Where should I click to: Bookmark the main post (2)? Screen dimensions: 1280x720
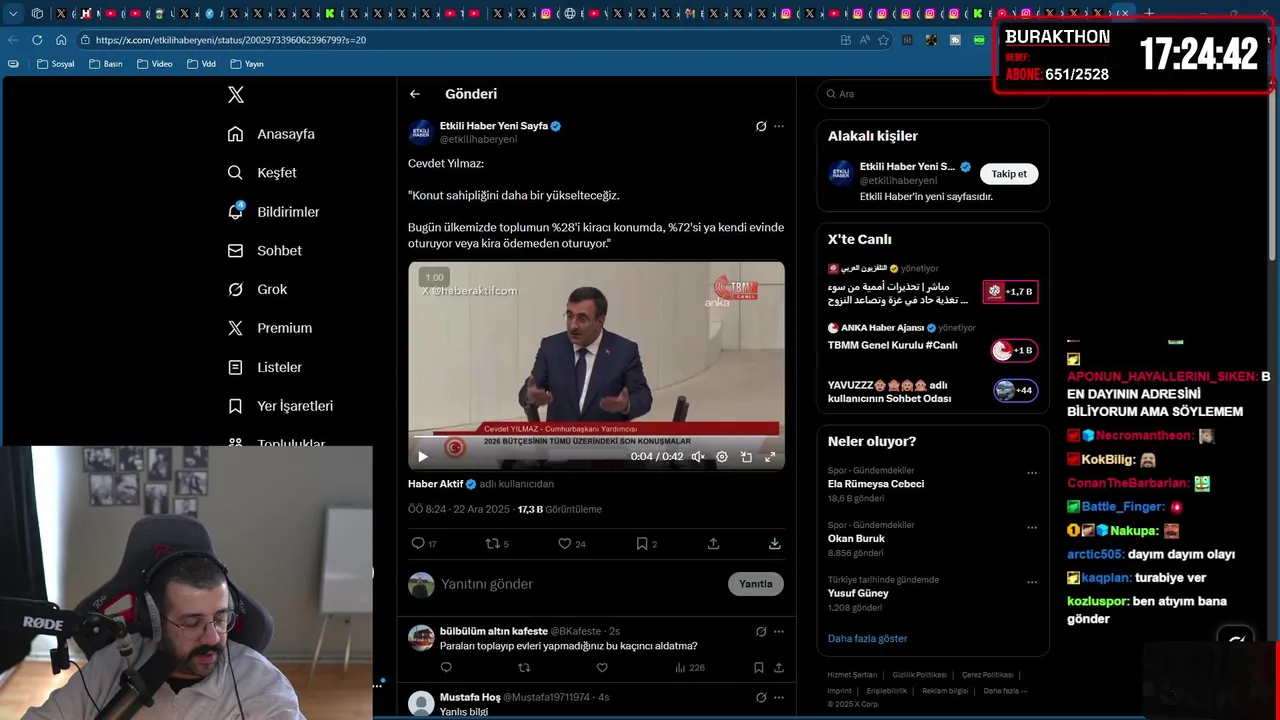tap(647, 544)
